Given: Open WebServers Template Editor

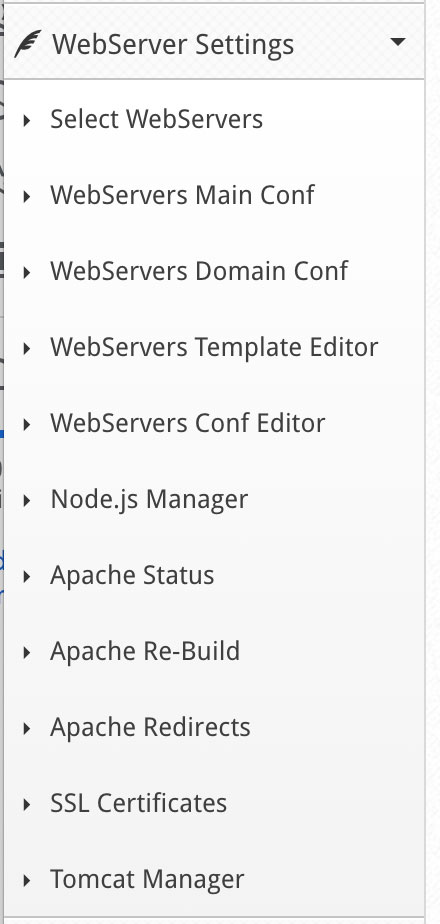Looking at the screenshot, I should [x=214, y=347].
